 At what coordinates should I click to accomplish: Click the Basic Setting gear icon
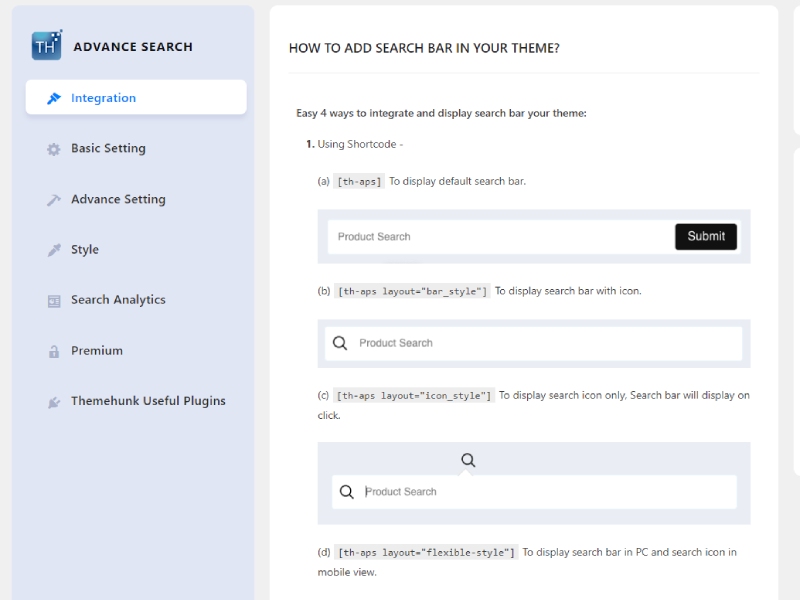click(54, 149)
